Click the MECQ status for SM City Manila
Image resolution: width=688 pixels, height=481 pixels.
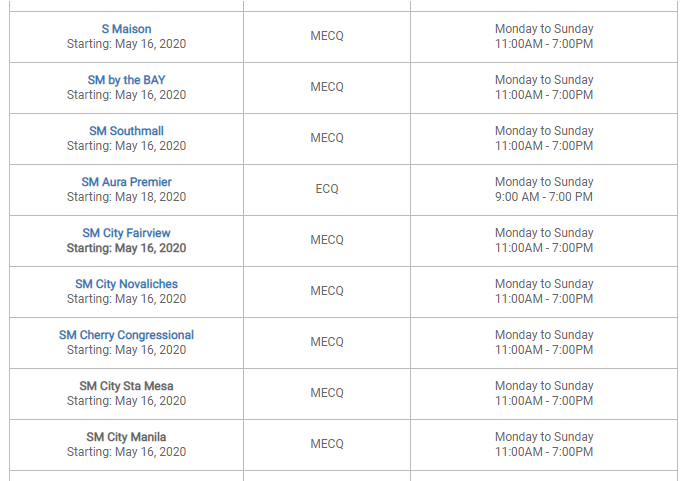tap(327, 444)
